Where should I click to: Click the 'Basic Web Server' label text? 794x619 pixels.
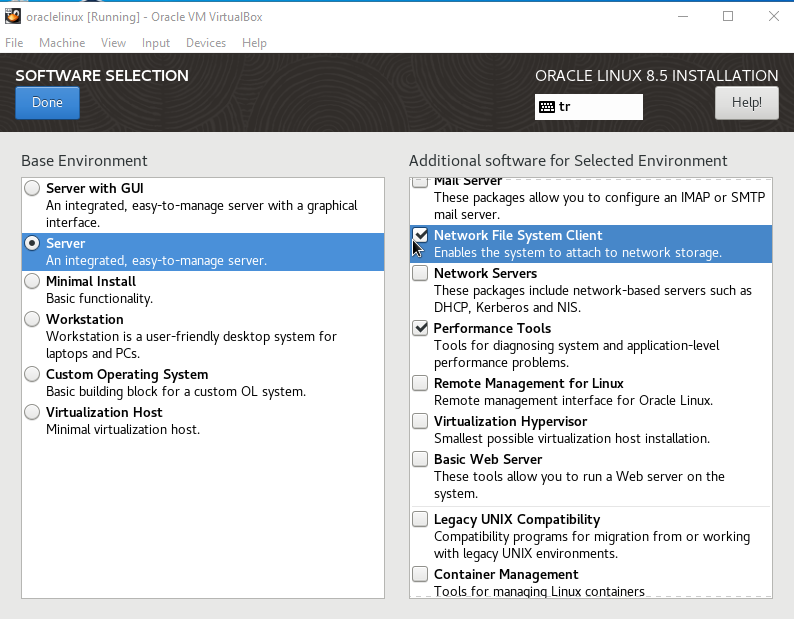coord(488,459)
